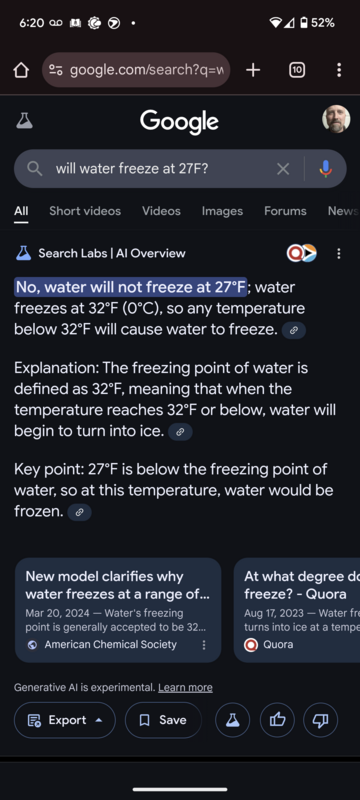Give thumbs up to the AI Overview
360x800 pixels.
277,720
